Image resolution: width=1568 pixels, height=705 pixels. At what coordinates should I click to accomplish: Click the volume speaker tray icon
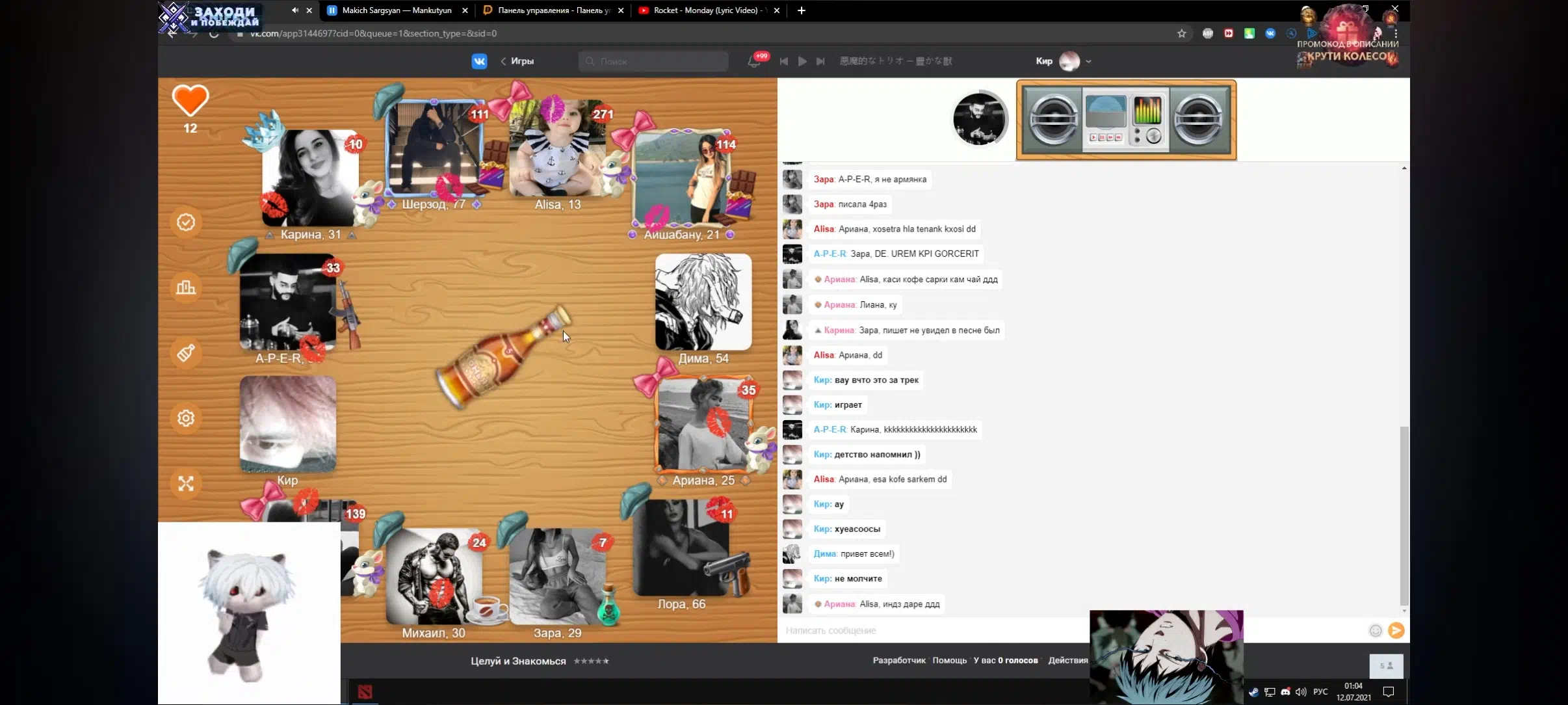[x=1301, y=692]
